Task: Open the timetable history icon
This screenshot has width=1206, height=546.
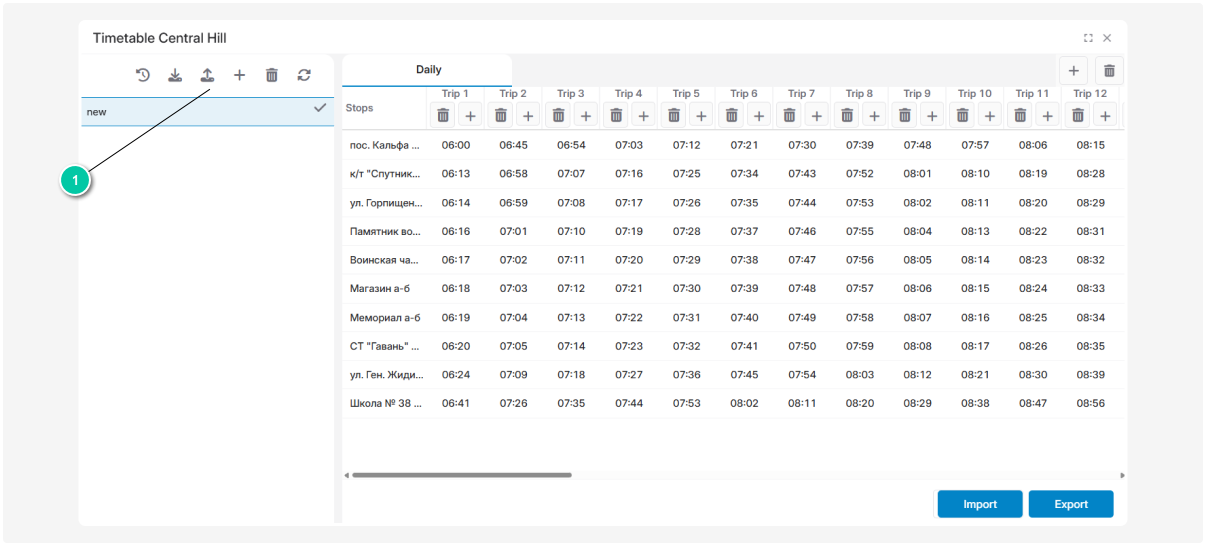Action: pyautogui.click(x=143, y=75)
